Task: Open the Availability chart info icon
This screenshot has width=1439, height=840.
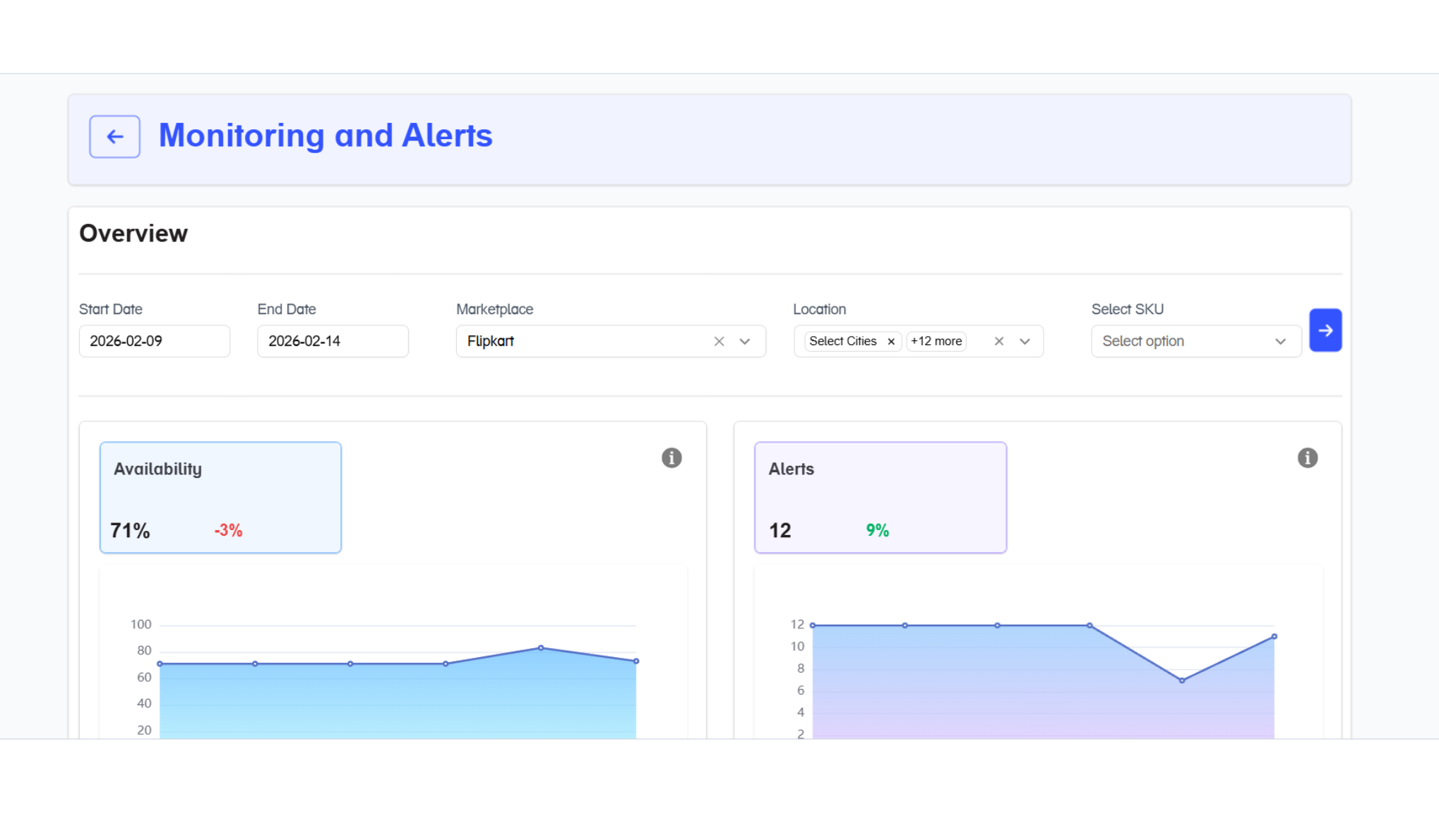Action: tap(671, 458)
